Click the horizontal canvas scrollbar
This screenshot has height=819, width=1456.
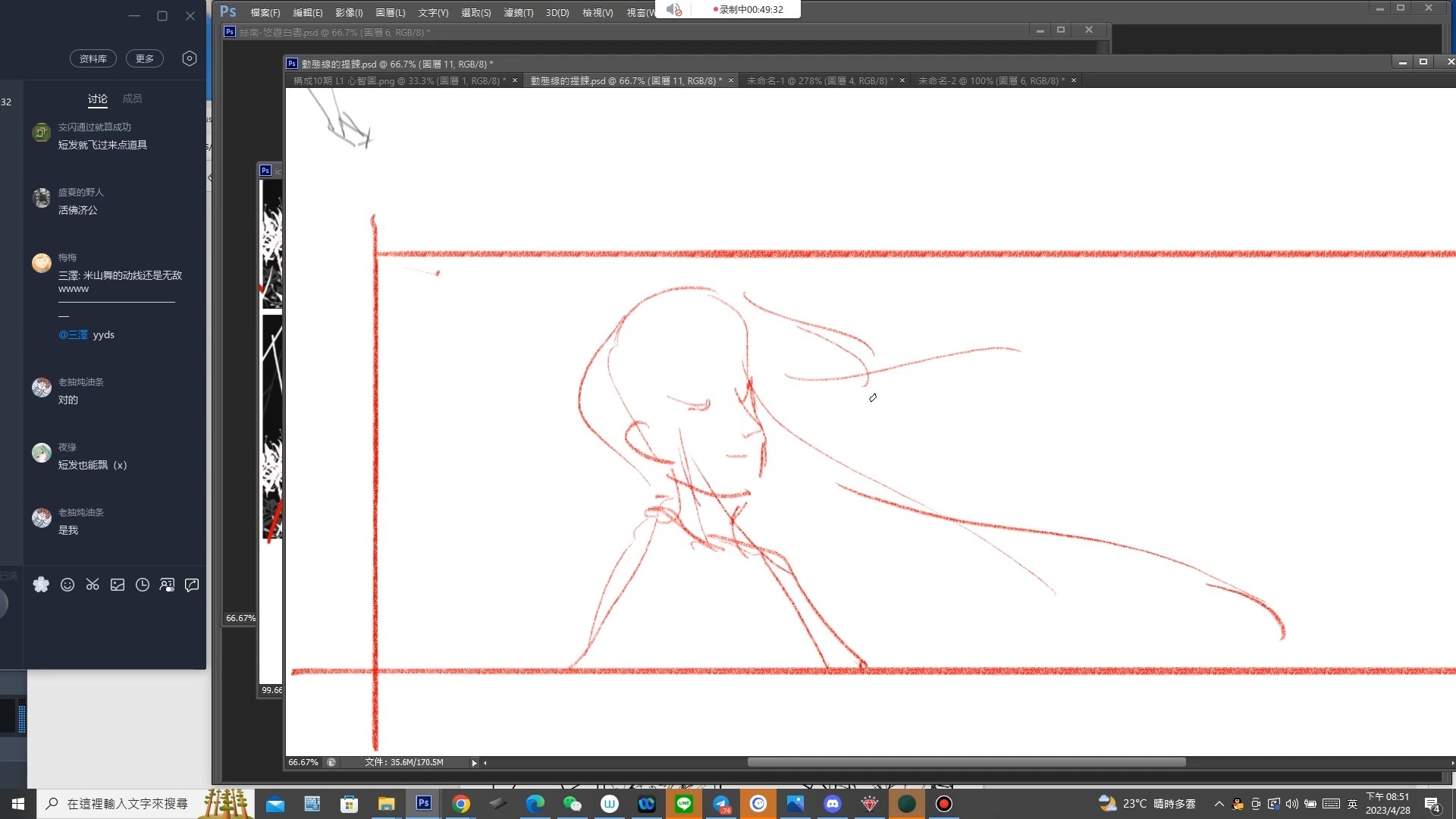tap(966, 762)
